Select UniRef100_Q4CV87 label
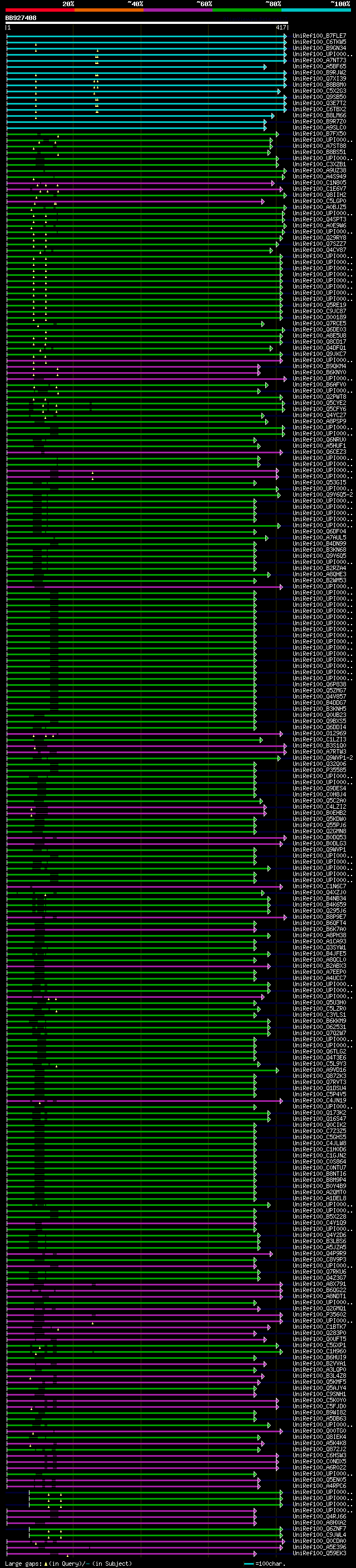 click(319, 250)
